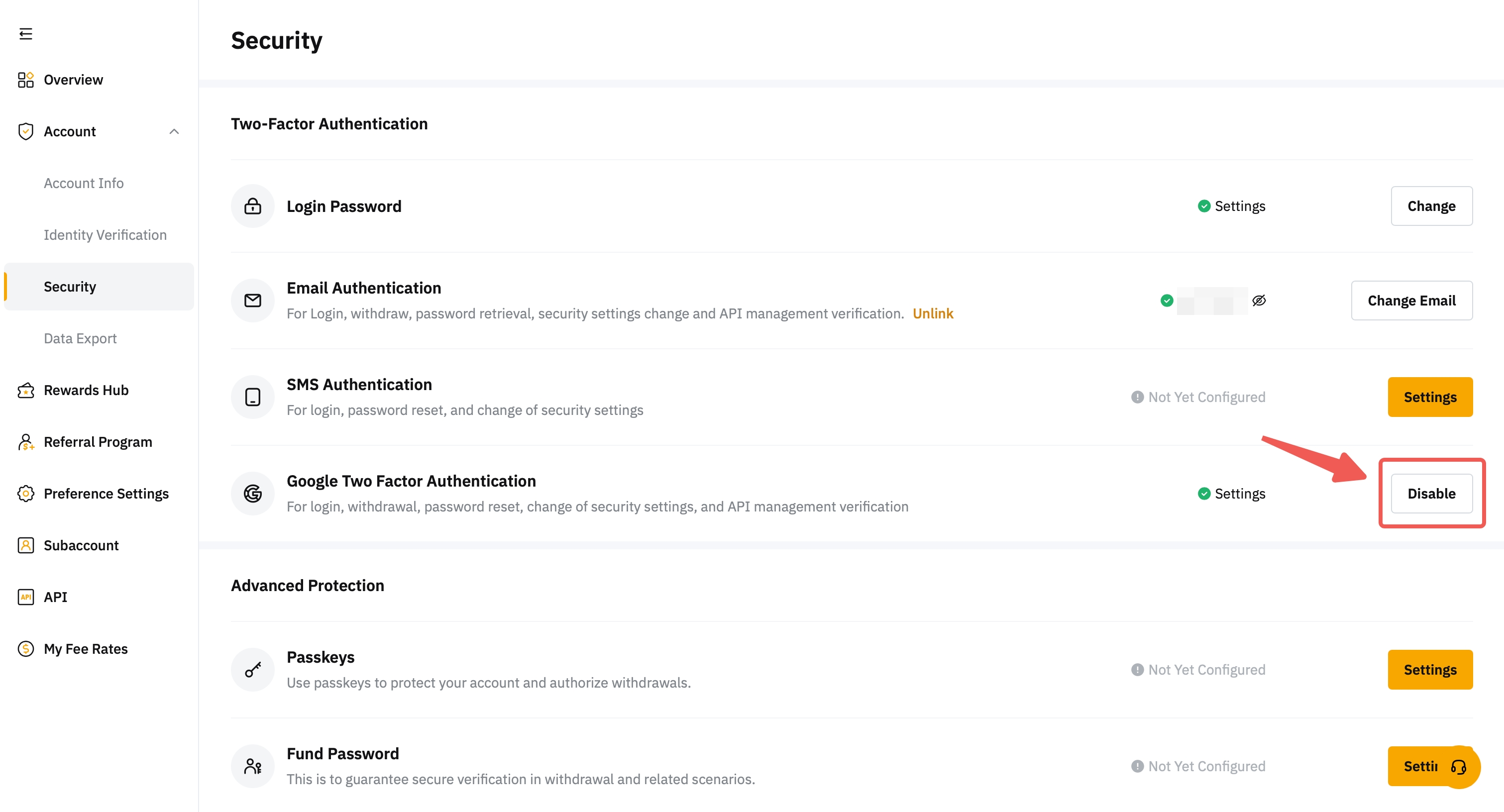The height and width of the screenshot is (812, 1504).
Task: Go to Identity Verification
Action: click(105, 235)
